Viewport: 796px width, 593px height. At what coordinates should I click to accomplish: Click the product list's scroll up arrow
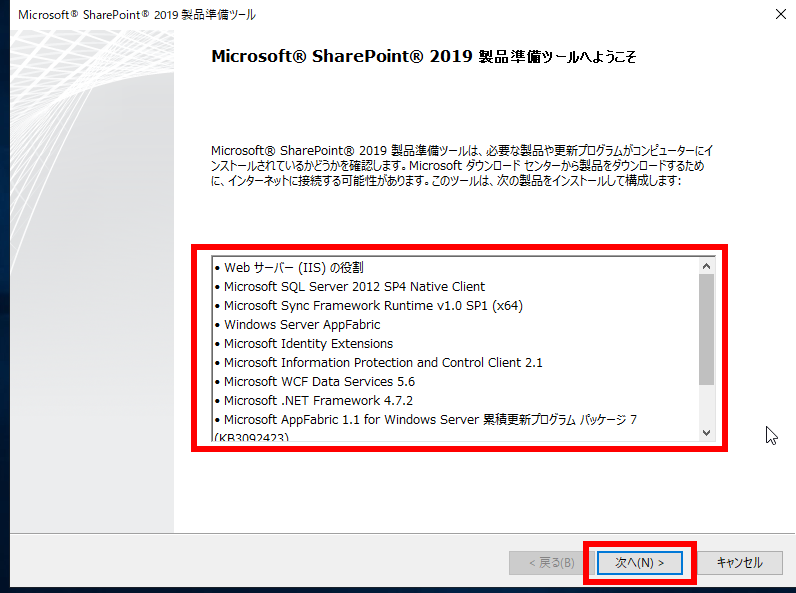706,267
